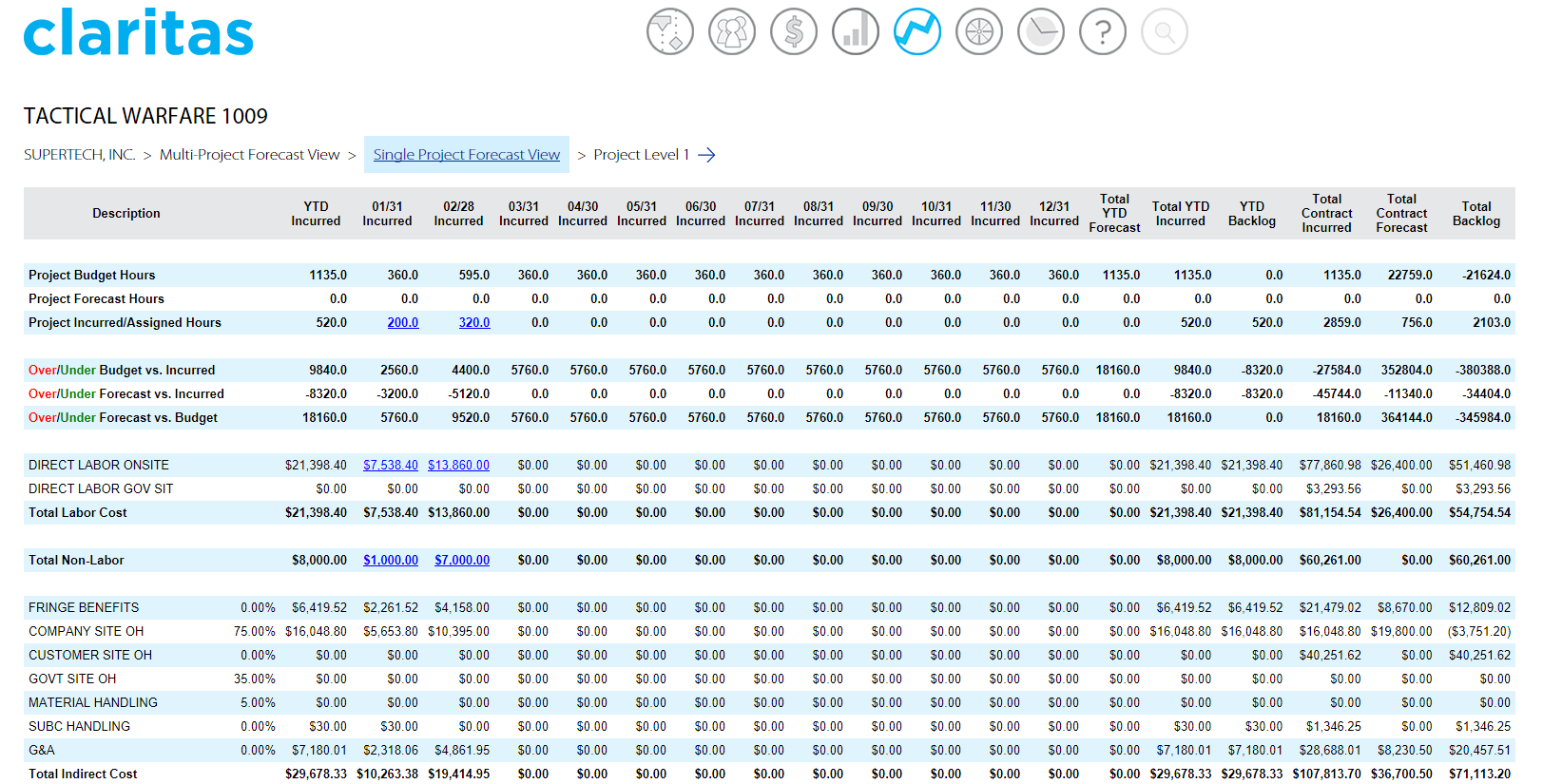Select DIRECT LABOR ONSITE row label
The width and height of the screenshot is (1543, 784).
pyautogui.click(x=99, y=465)
